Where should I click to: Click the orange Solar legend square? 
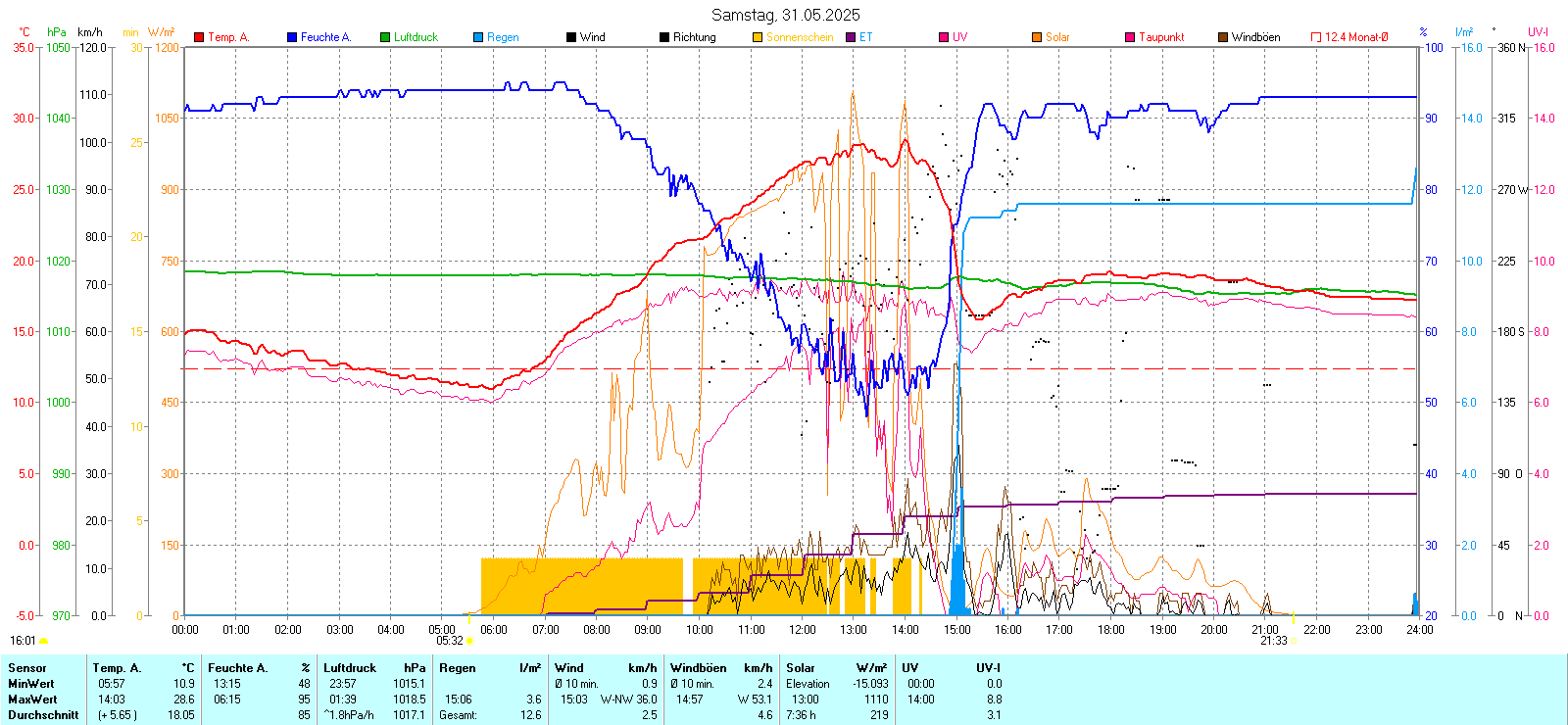click(1037, 37)
